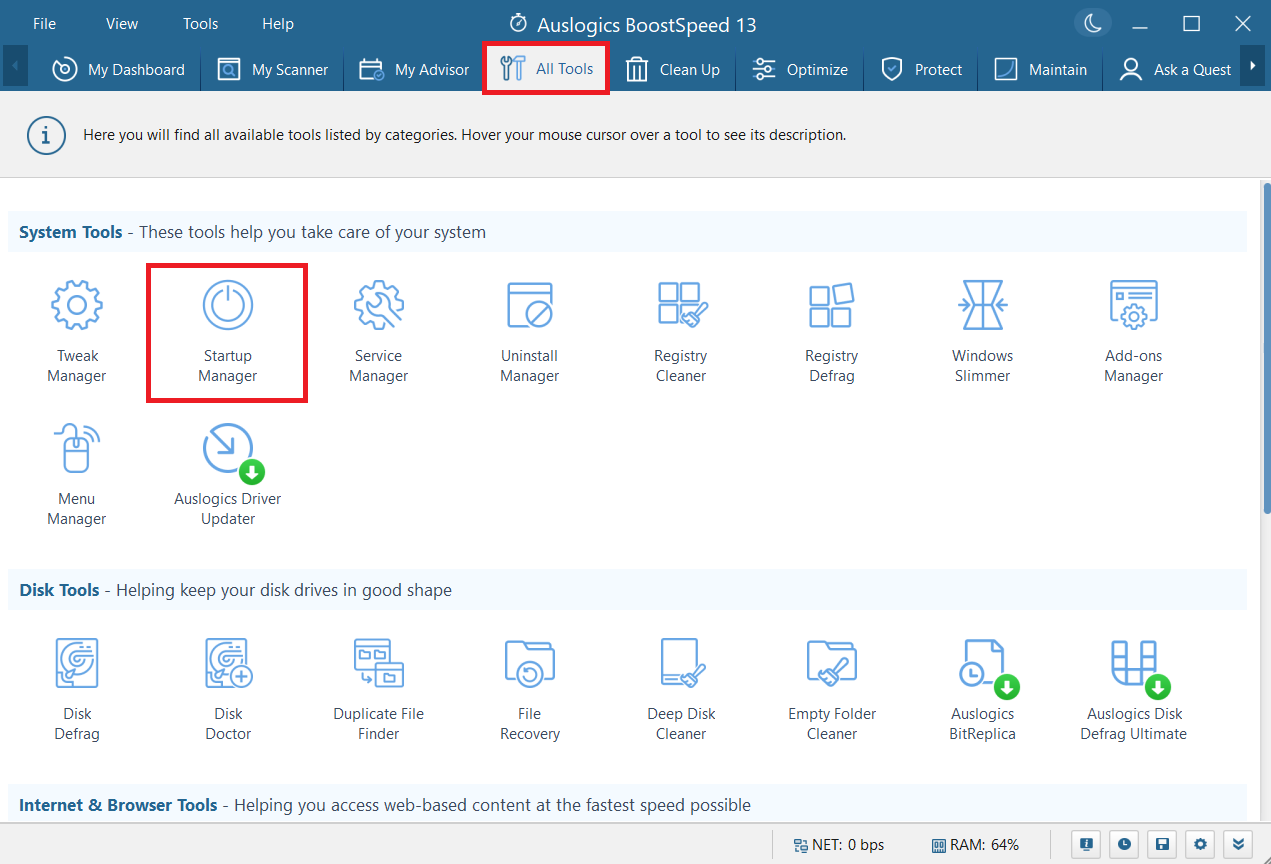This screenshot has width=1271, height=864.
Task: Switch to My Scanner tab
Action: [272, 69]
